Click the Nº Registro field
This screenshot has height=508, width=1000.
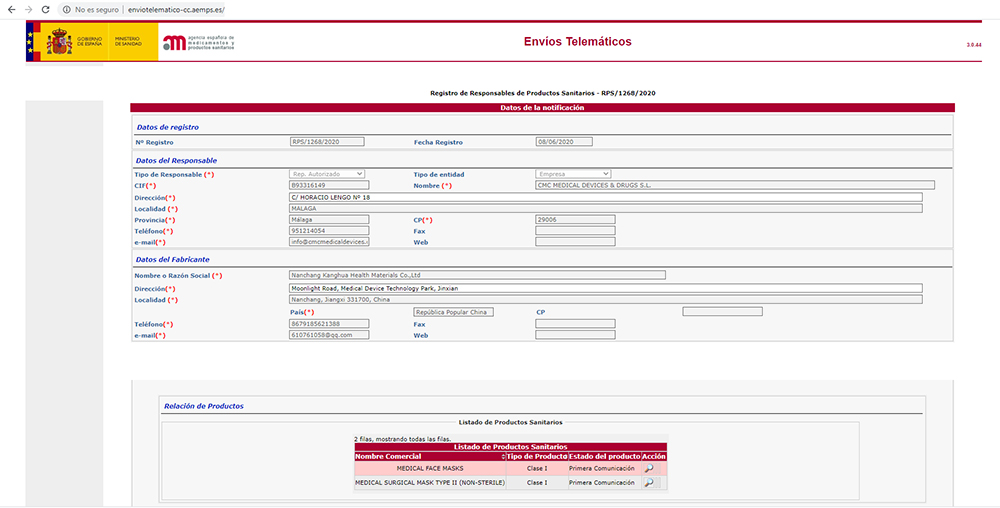(327, 142)
